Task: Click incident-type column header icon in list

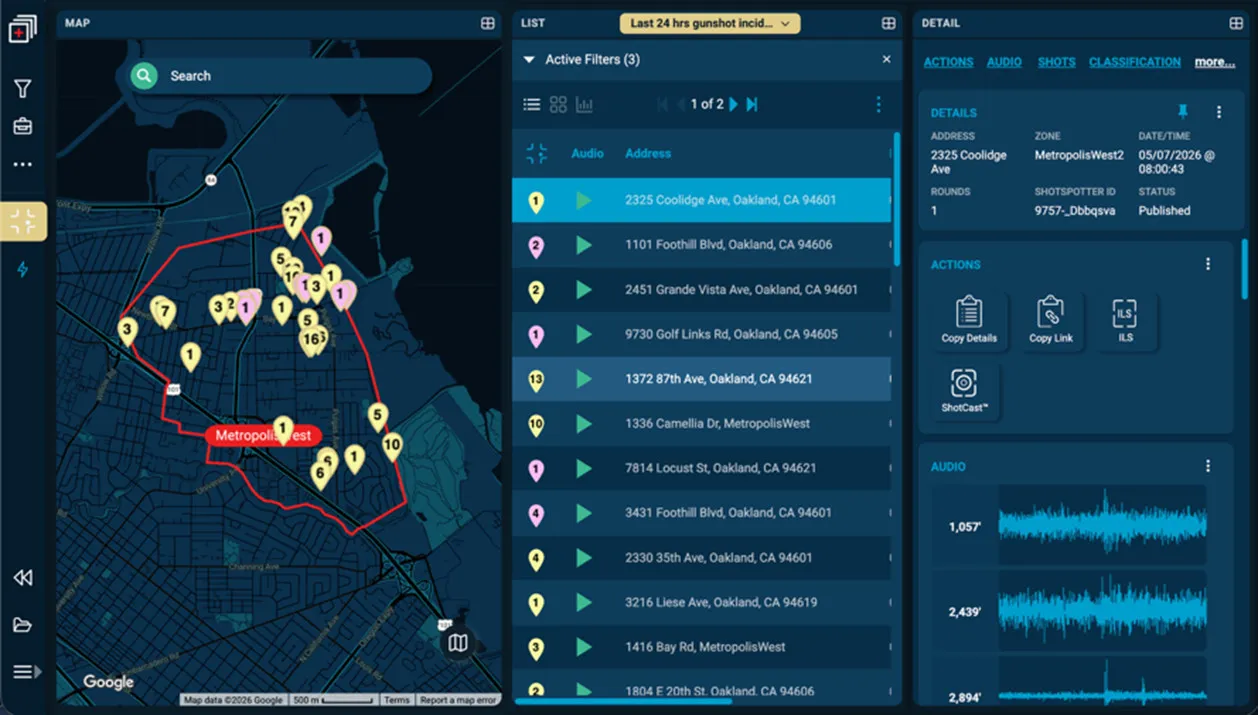Action: click(537, 153)
